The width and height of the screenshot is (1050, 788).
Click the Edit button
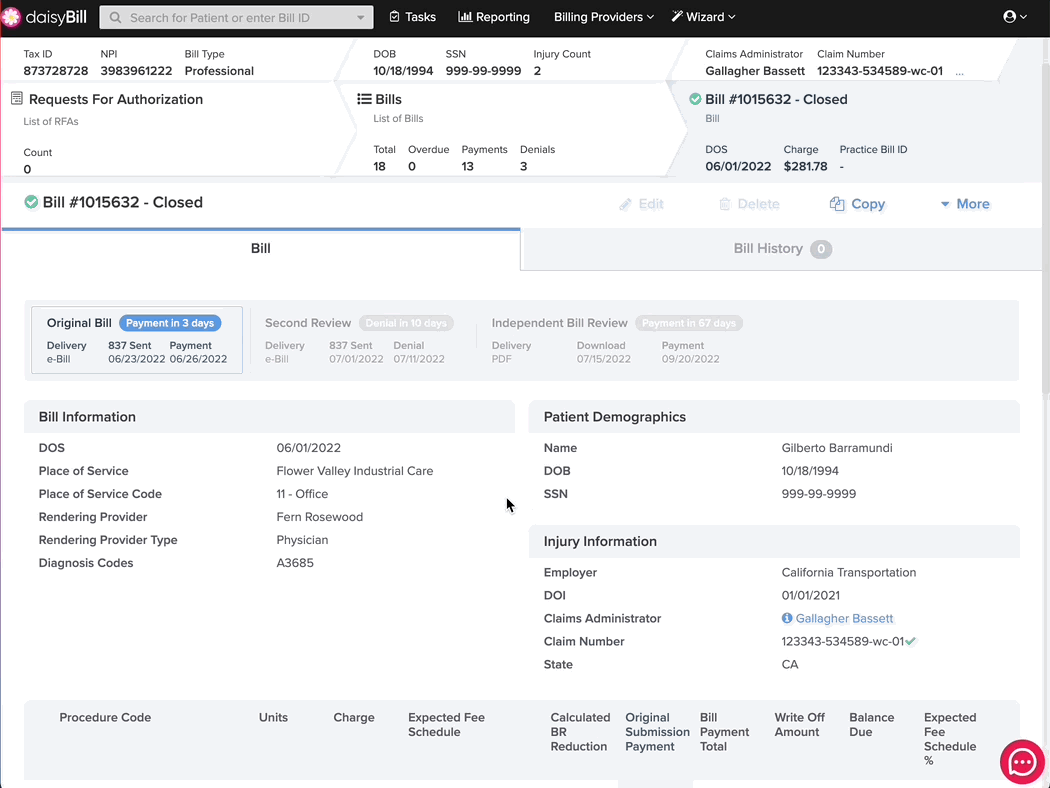pyautogui.click(x=641, y=204)
